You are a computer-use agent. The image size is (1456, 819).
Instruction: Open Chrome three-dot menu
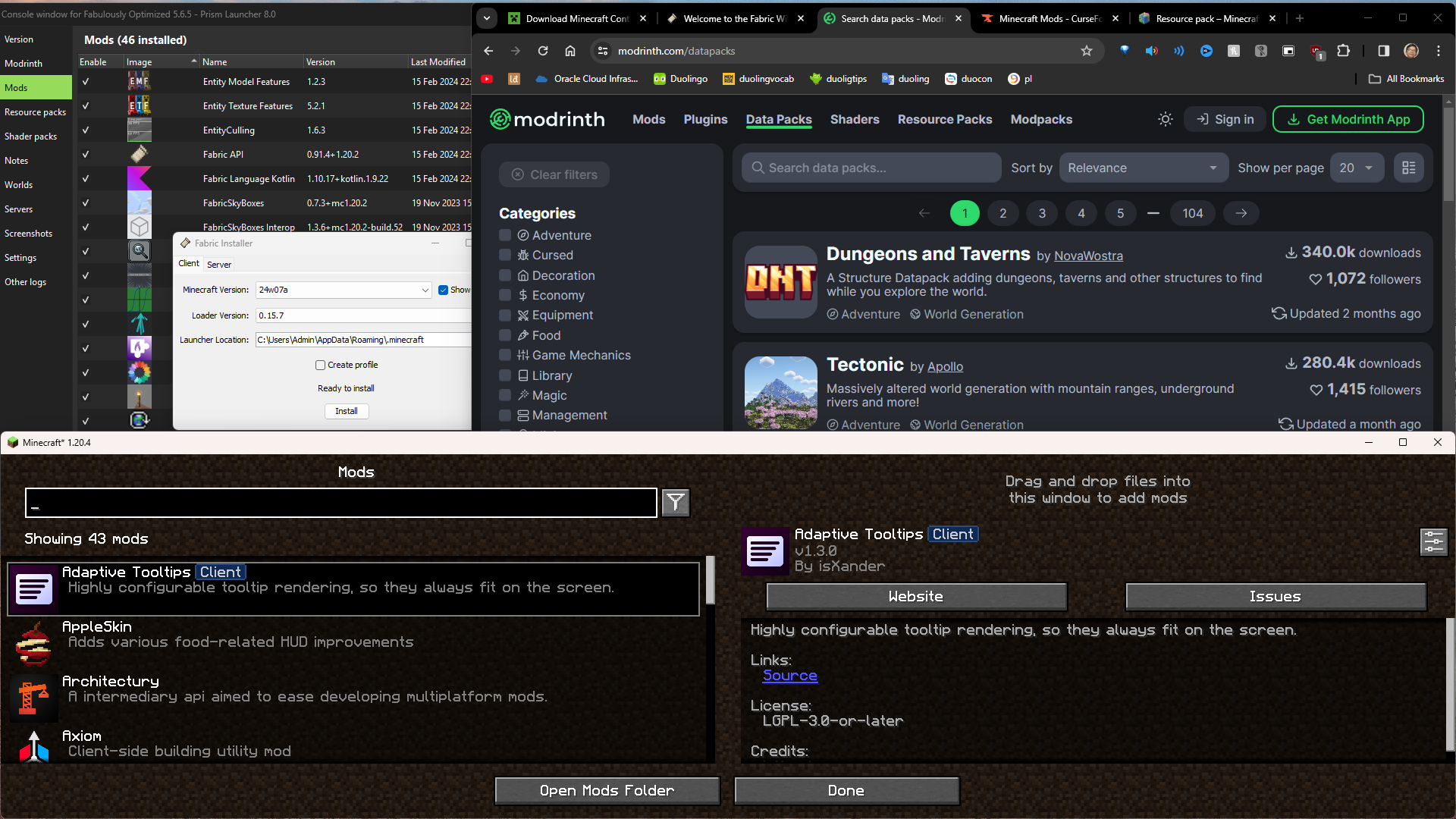point(1439,51)
